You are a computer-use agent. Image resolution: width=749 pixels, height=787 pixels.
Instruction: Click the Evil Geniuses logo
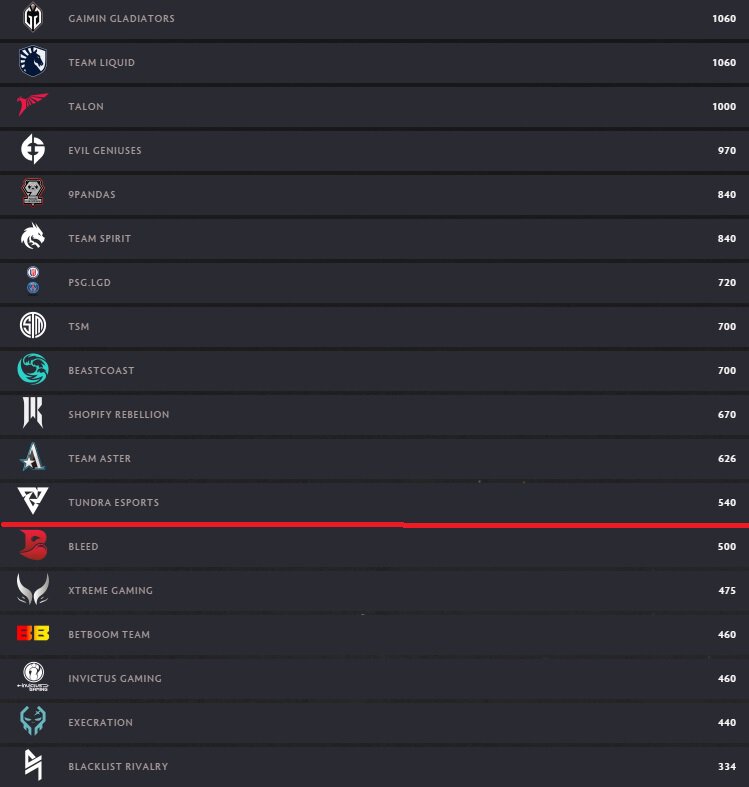coord(33,150)
